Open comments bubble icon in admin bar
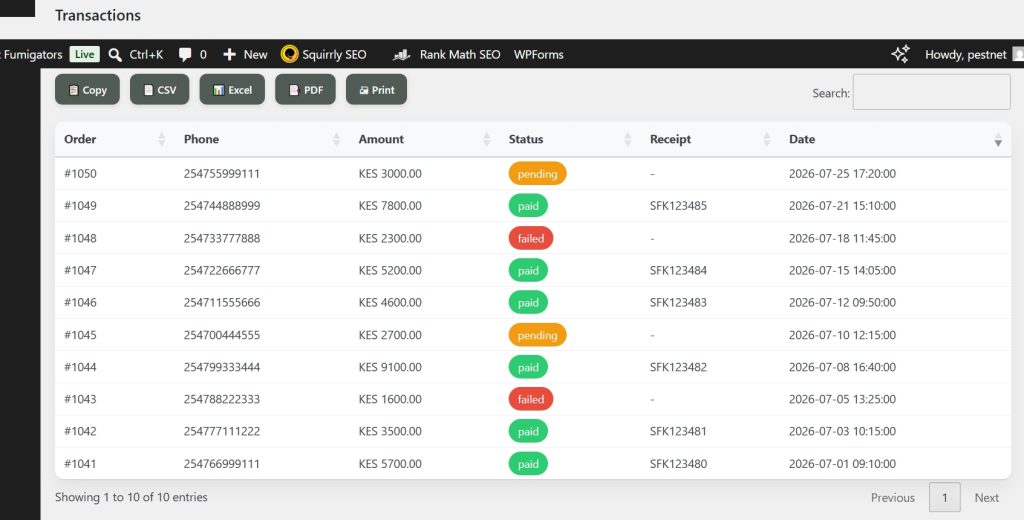The height and width of the screenshot is (520, 1024). point(185,55)
